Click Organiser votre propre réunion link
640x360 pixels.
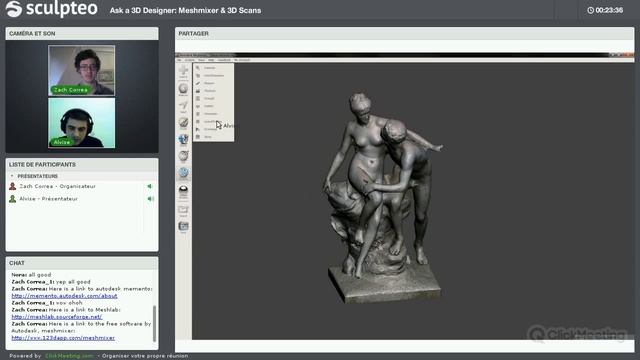point(145,356)
